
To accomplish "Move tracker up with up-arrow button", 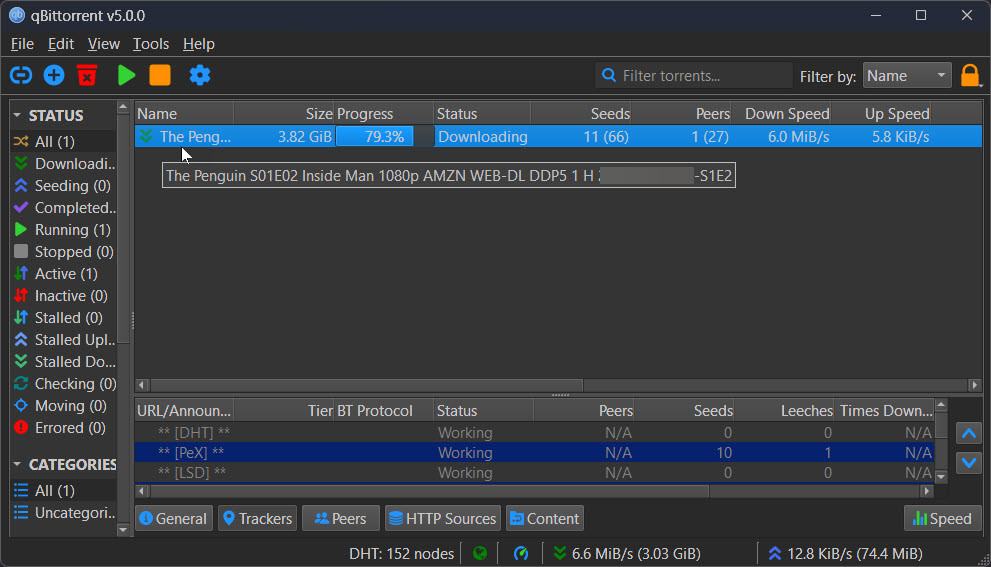I will 969,434.
